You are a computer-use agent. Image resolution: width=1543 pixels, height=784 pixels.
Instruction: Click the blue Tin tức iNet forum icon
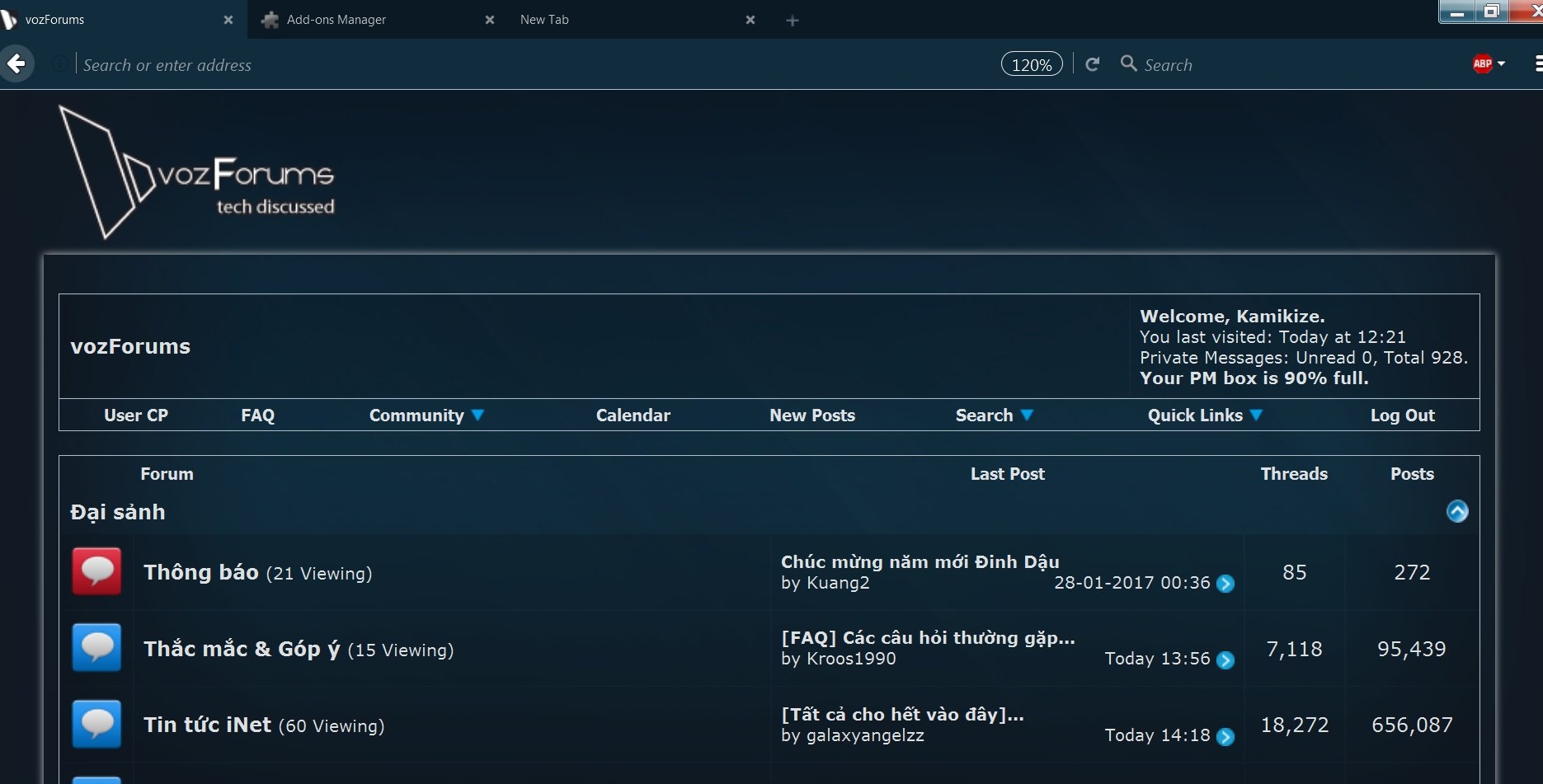coord(96,724)
